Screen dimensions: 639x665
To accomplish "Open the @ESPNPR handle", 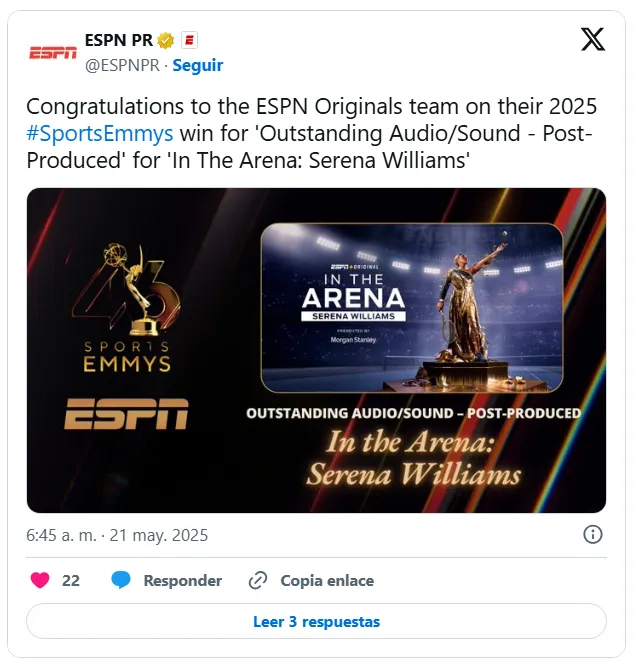I will pos(123,65).
